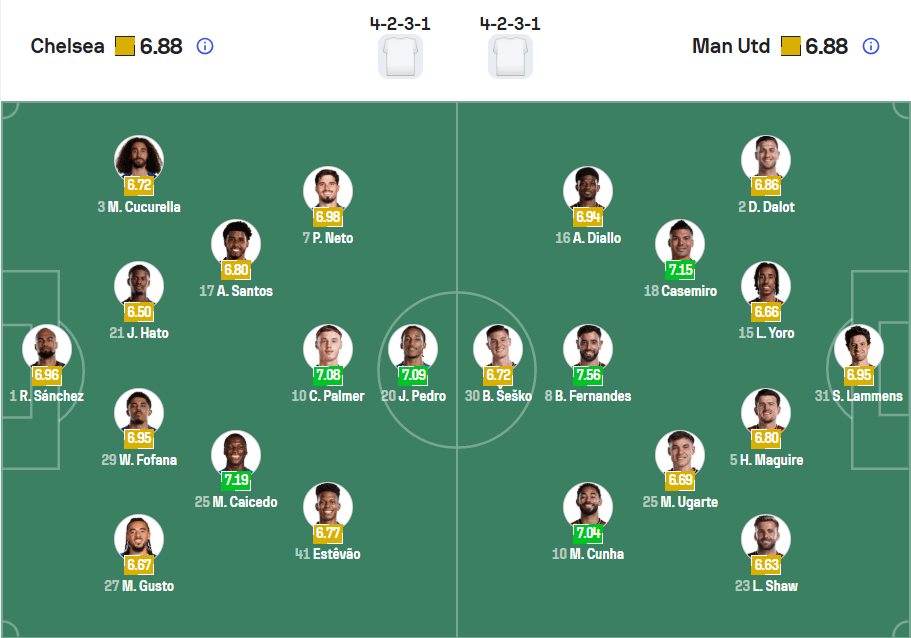911x638 pixels.
Task: Open S. Lammens goalkeeper profile
Action: [858, 349]
